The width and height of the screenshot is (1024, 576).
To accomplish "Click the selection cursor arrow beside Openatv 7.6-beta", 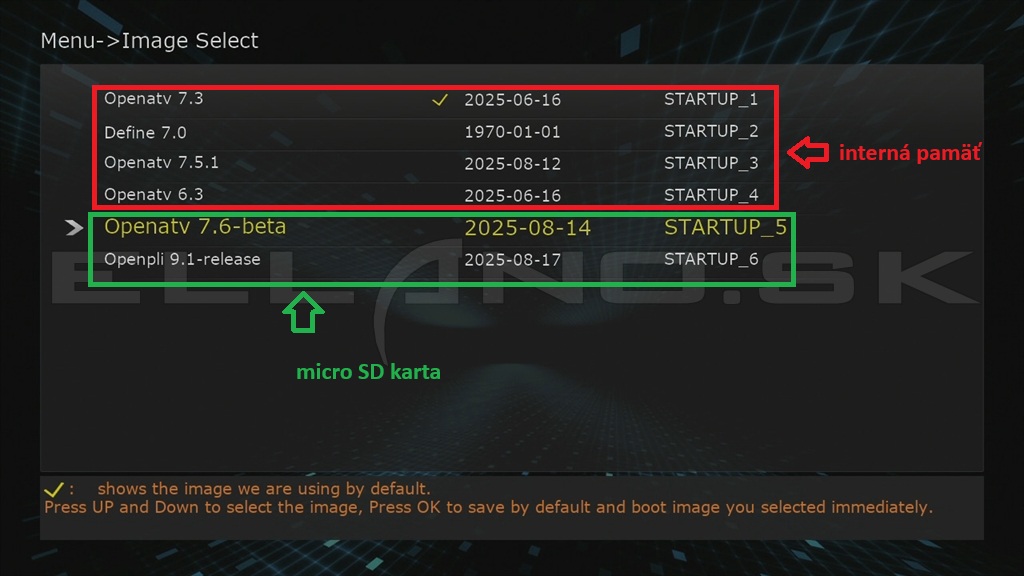I will point(74,228).
